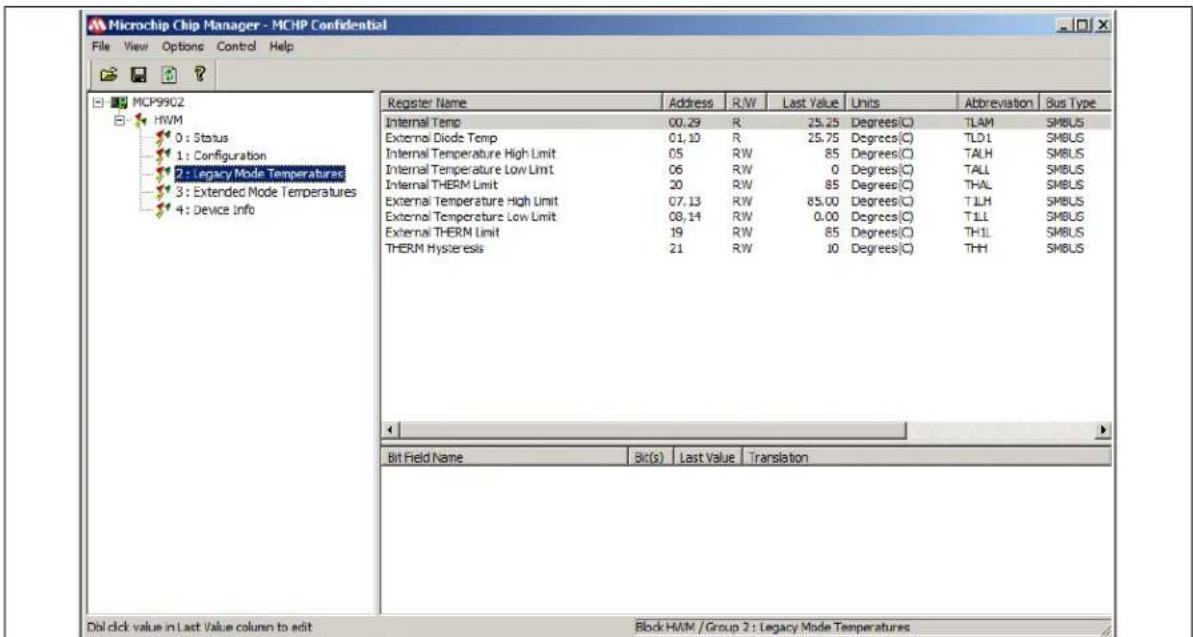1193x637 pixels.
Task: Select Internal Temperature Low Limit row
Action: (746, 169)
